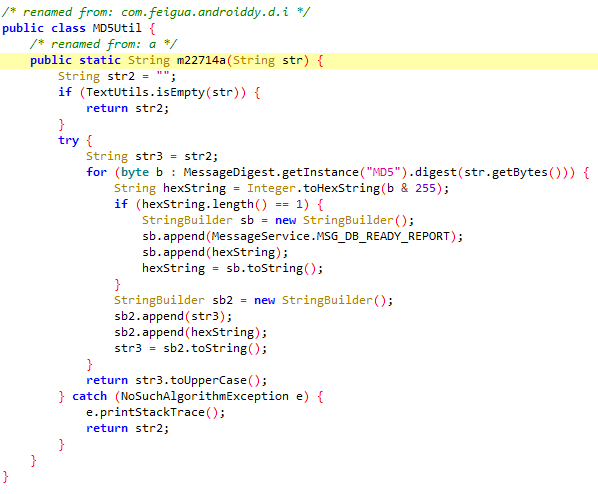Click the NoSuchAlgorithmException type name
Image resolution: width=598 pixels, height=494 pixels.
coord(205,397)
